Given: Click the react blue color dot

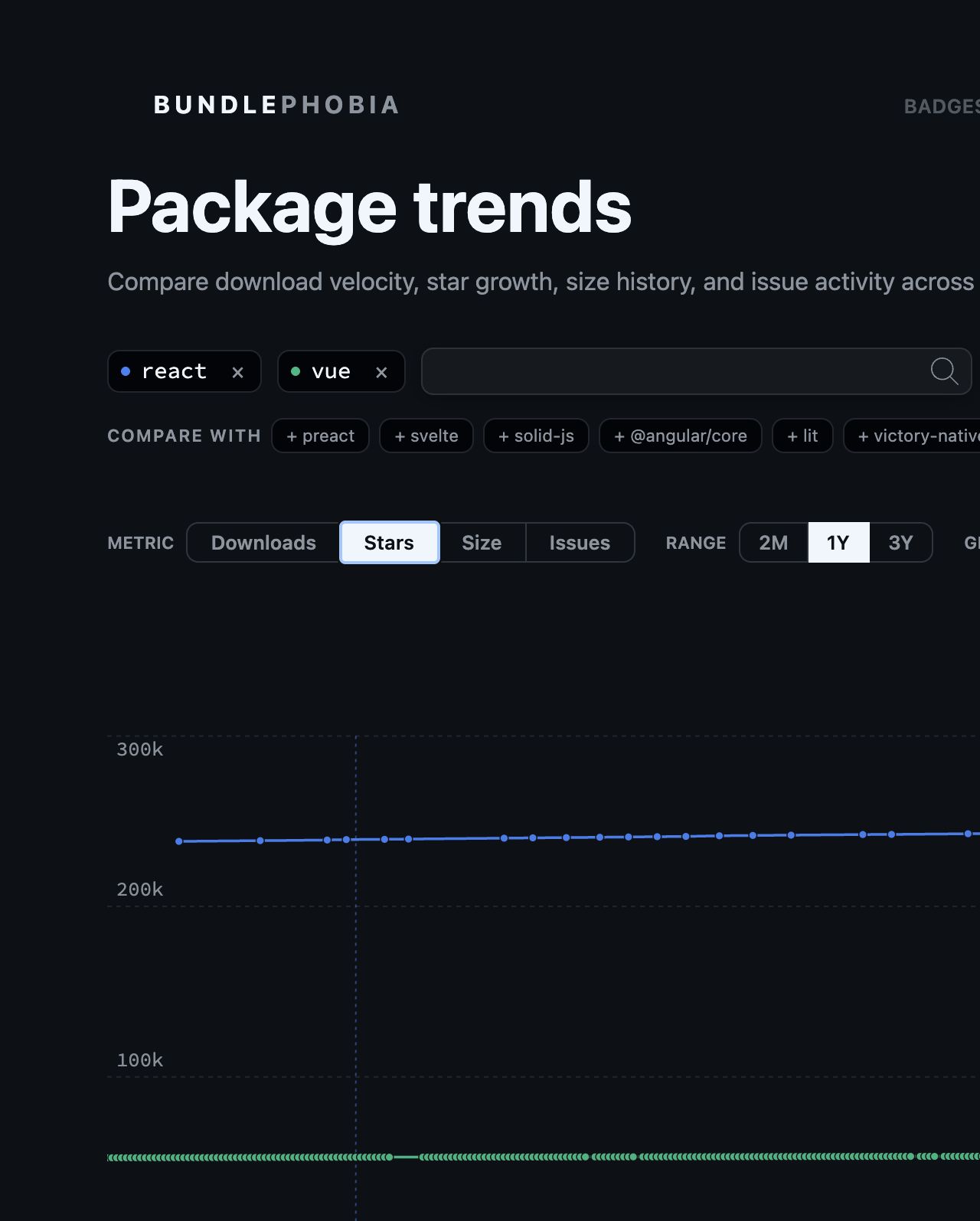Looking at the screenshot, I should 126,371.
